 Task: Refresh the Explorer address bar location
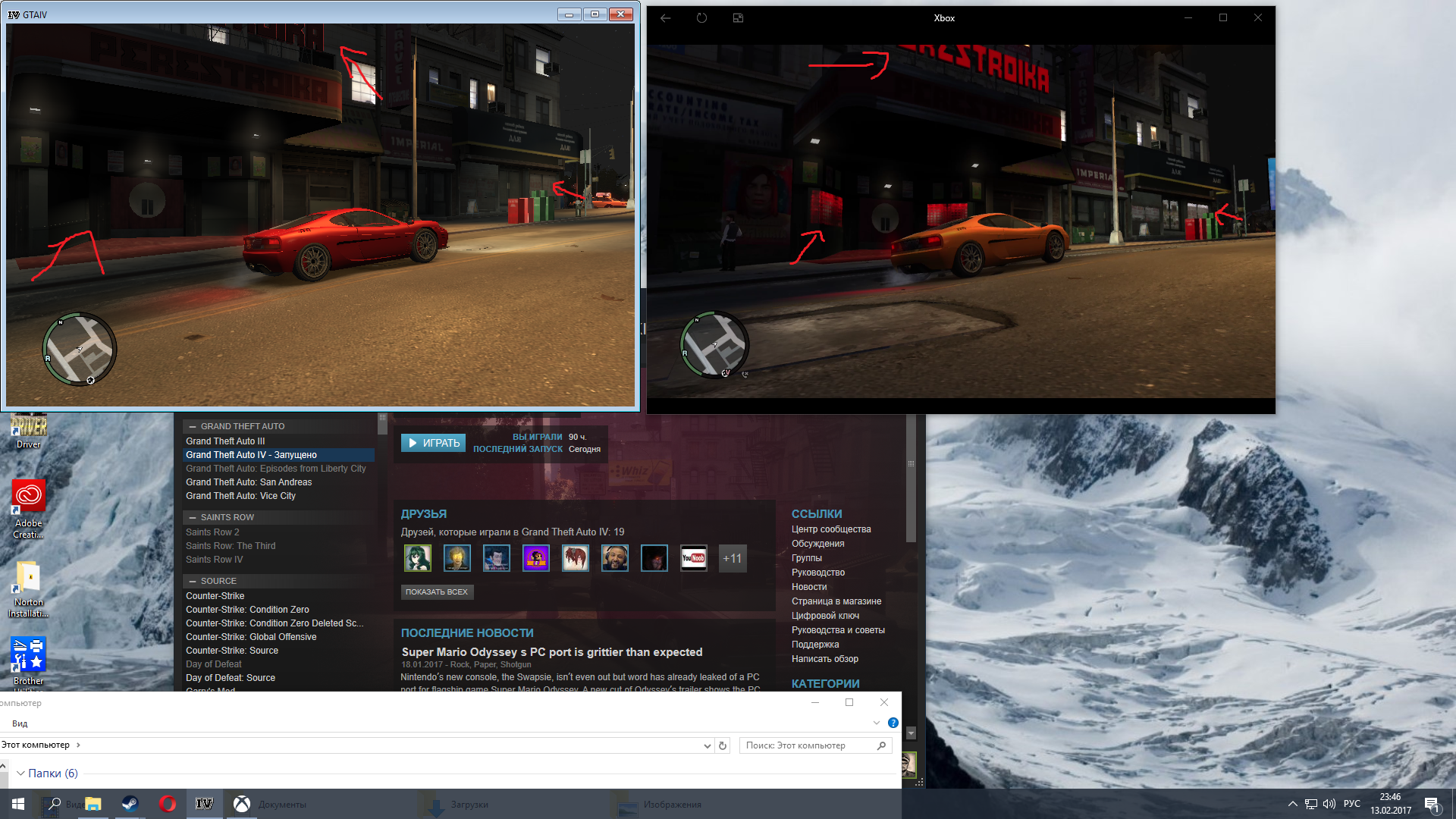pyautogui.click(x=723, y=745)
